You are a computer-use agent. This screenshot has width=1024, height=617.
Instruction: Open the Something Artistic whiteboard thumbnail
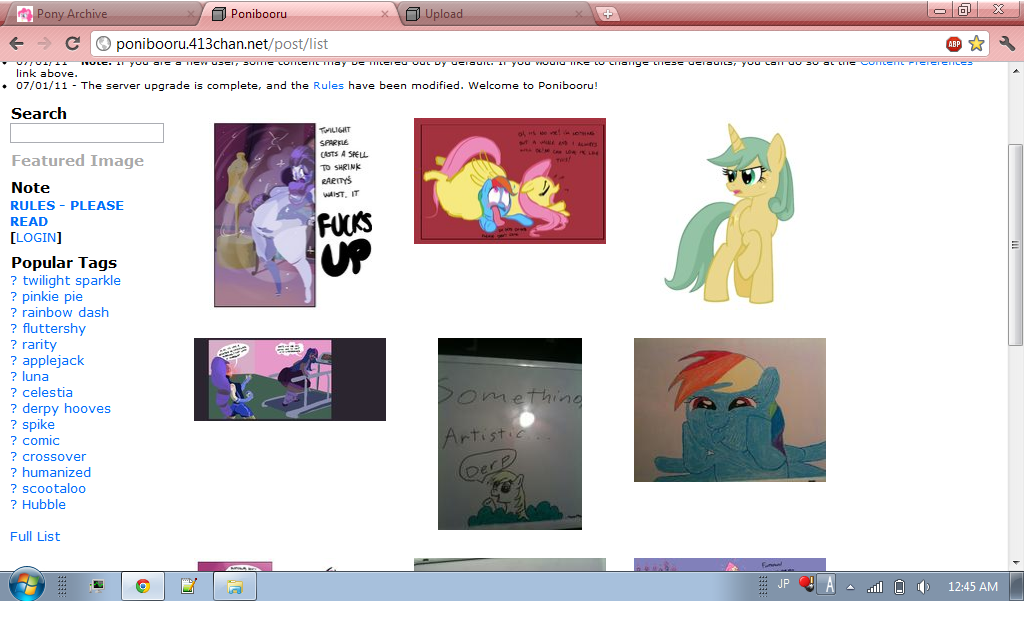click(x=509, y=434)
